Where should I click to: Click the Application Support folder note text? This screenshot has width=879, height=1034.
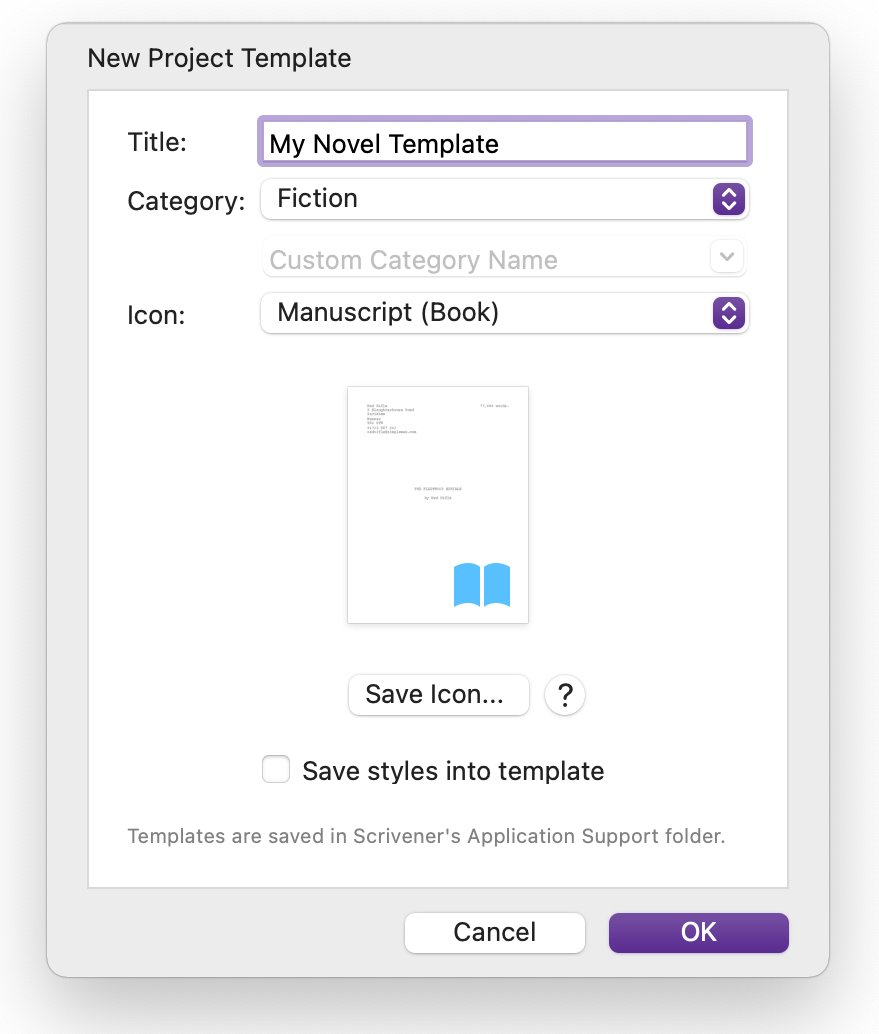426,836
